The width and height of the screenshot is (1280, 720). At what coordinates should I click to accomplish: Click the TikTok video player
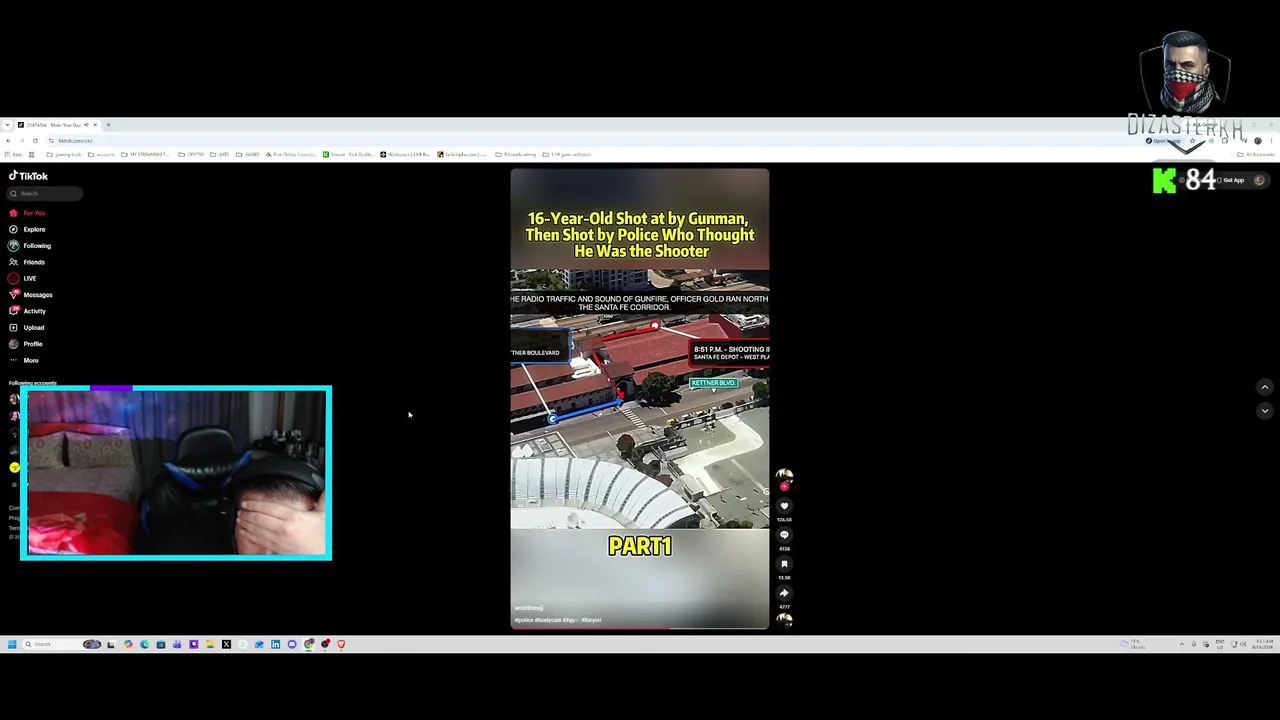tap(640, 398)
